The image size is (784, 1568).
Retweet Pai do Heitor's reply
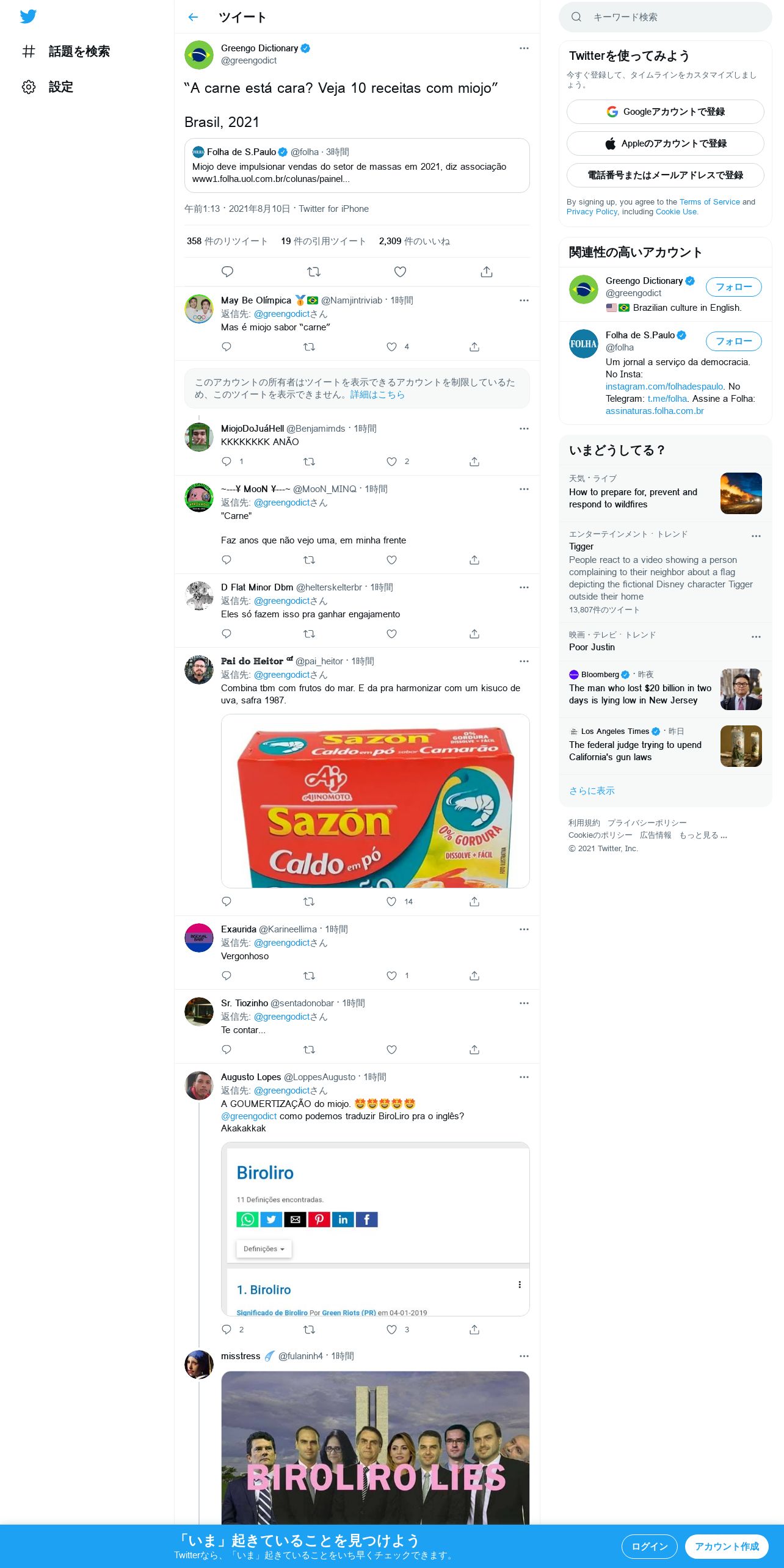click(x=309, y=901)
